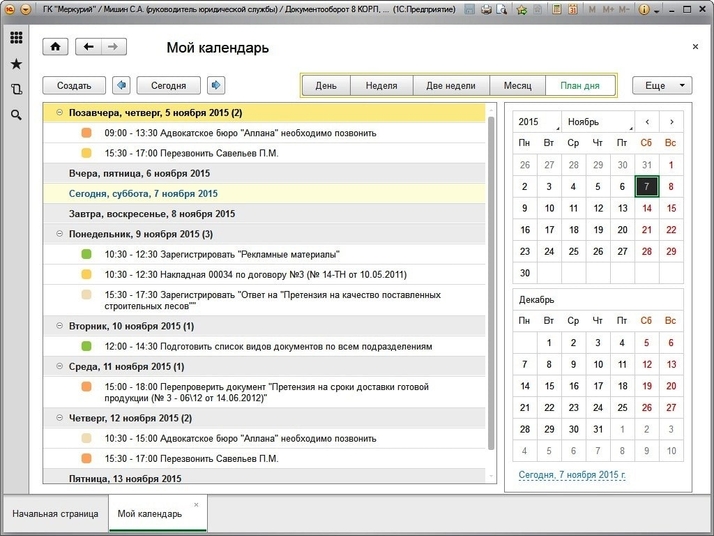Switch view to День
The height and width of the screenshot is (536, 714).
326,86
